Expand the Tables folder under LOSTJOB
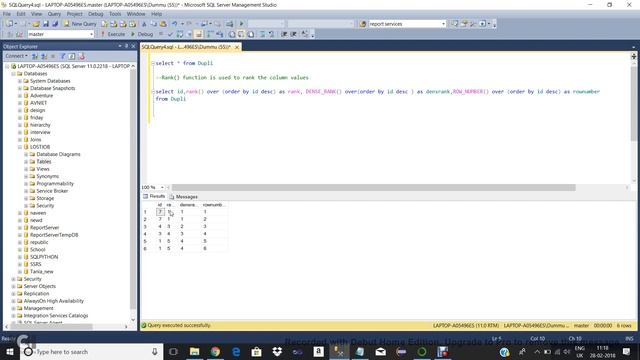This screenshot has height=360, width=640. (x=26, y=162)
